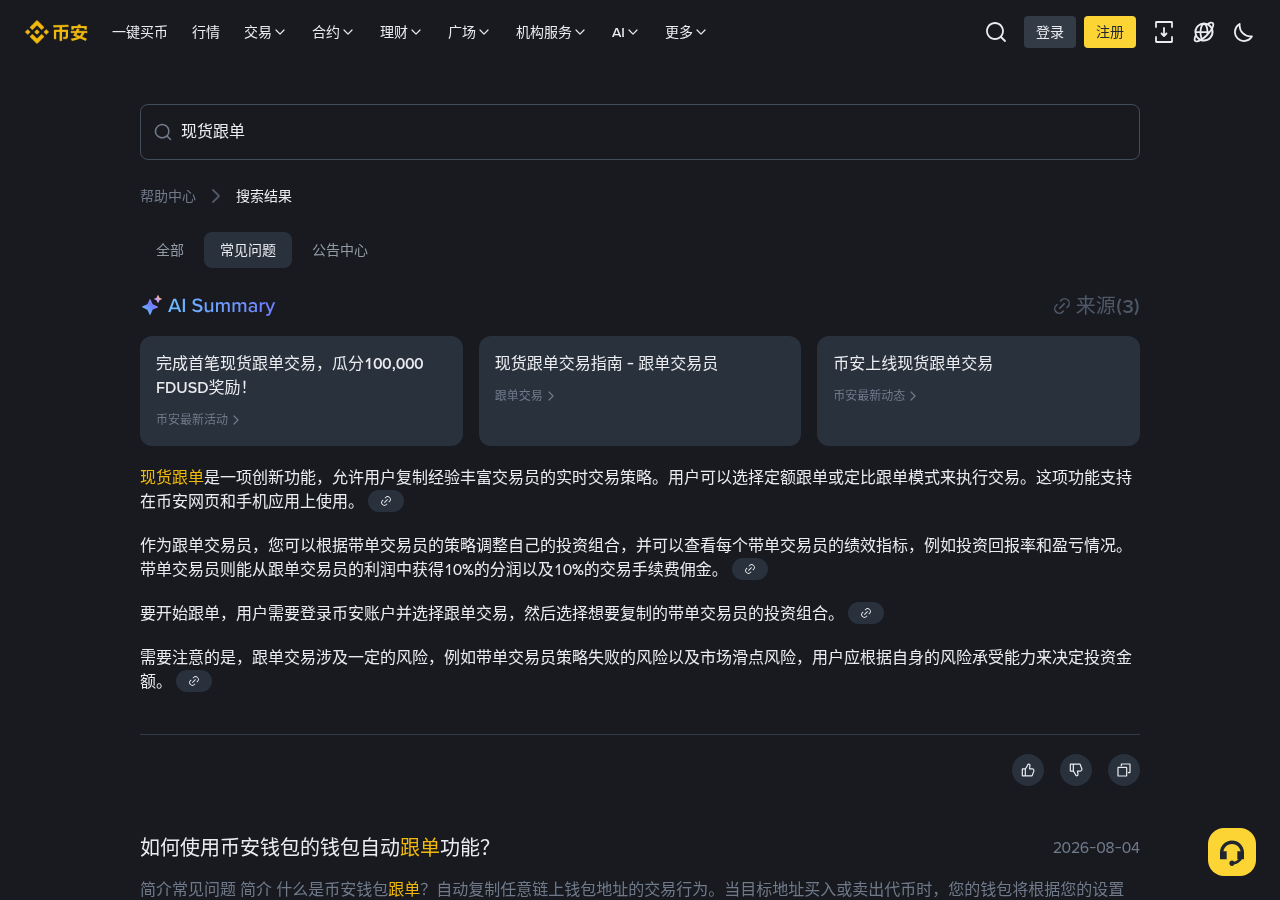Switch to the 全部 tab

[170, 250]
